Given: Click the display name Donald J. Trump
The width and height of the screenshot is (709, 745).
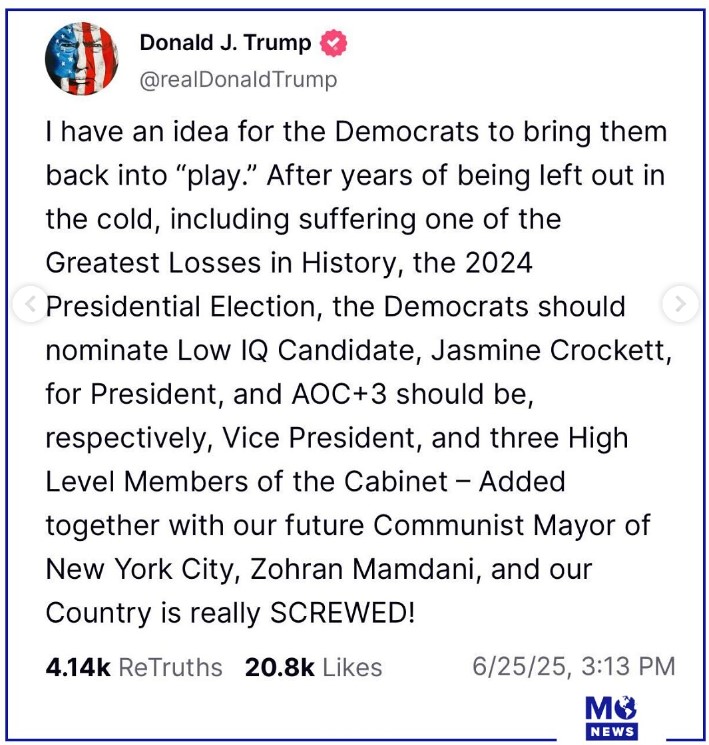Looking at the screenshot, I should tap(225, 43).
